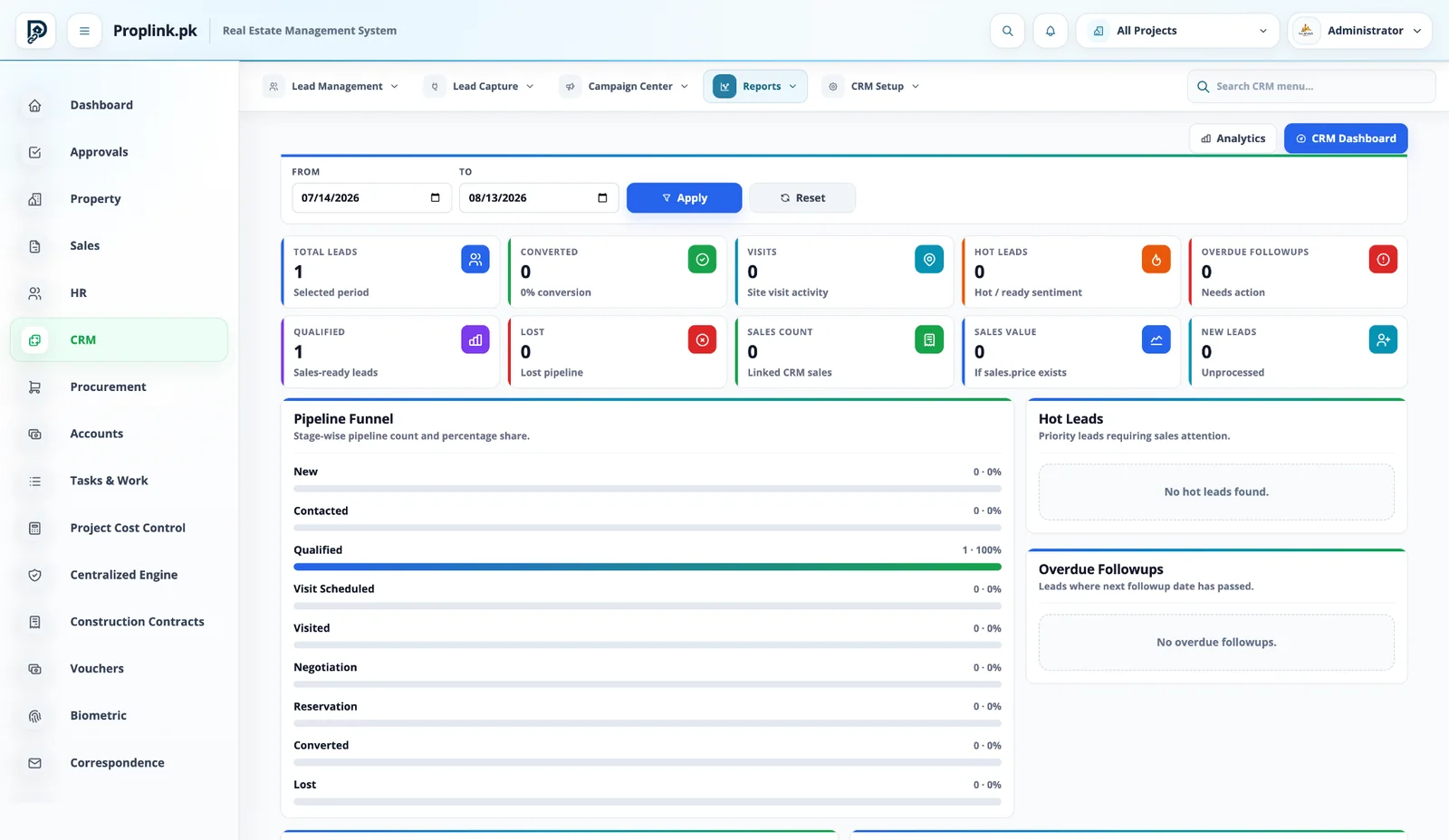Image resolution: width=1449 pixels, height=840 pixels.
Task: Click the Construction Contracts icon
Action: click(x=34, y=622)
